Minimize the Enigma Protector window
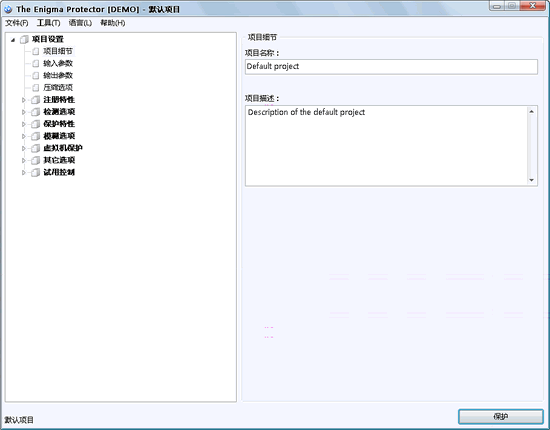This screenshot has height=430, width=550. [497, 6]
